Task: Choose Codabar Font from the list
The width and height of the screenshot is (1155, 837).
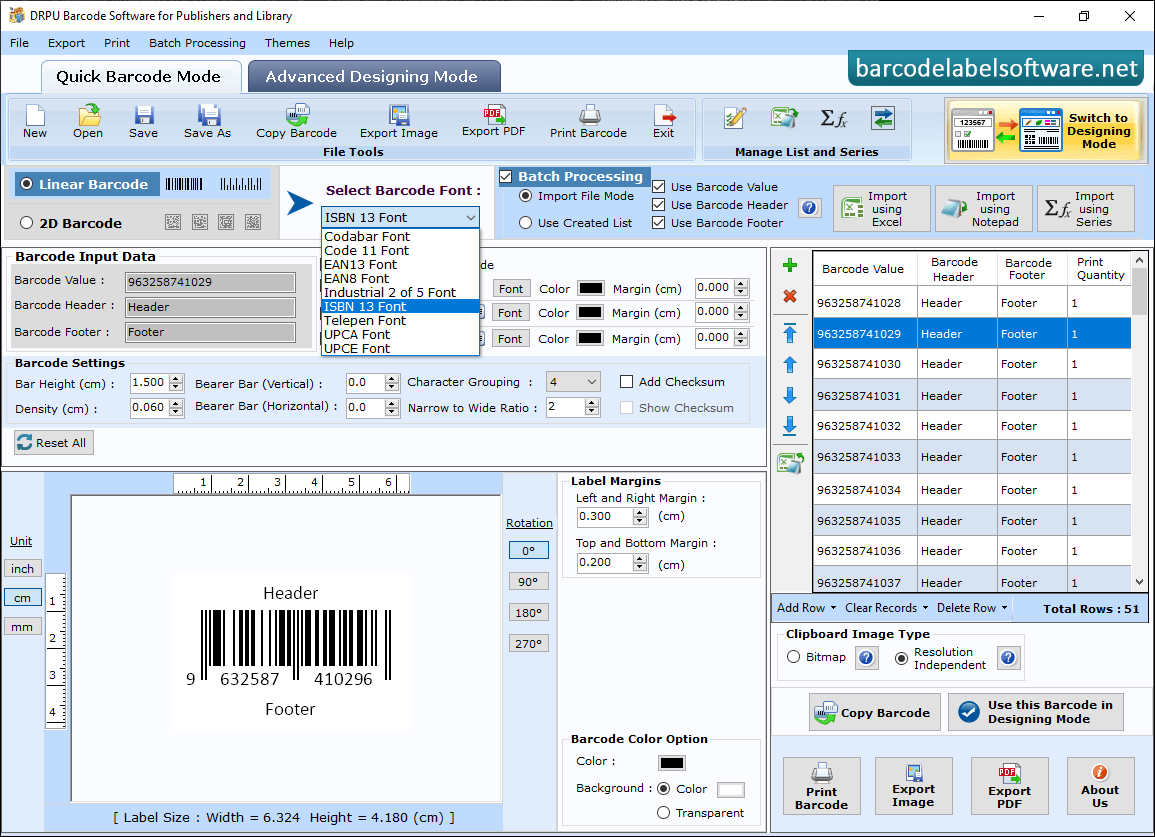Action: (x=367, y=237)
